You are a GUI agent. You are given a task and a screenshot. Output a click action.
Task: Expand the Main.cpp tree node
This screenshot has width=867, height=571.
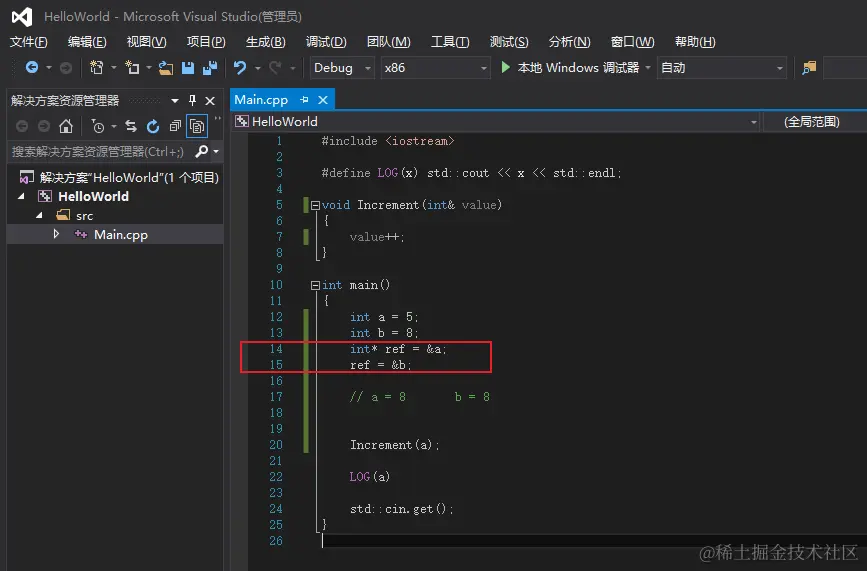[x=56, y=234]
